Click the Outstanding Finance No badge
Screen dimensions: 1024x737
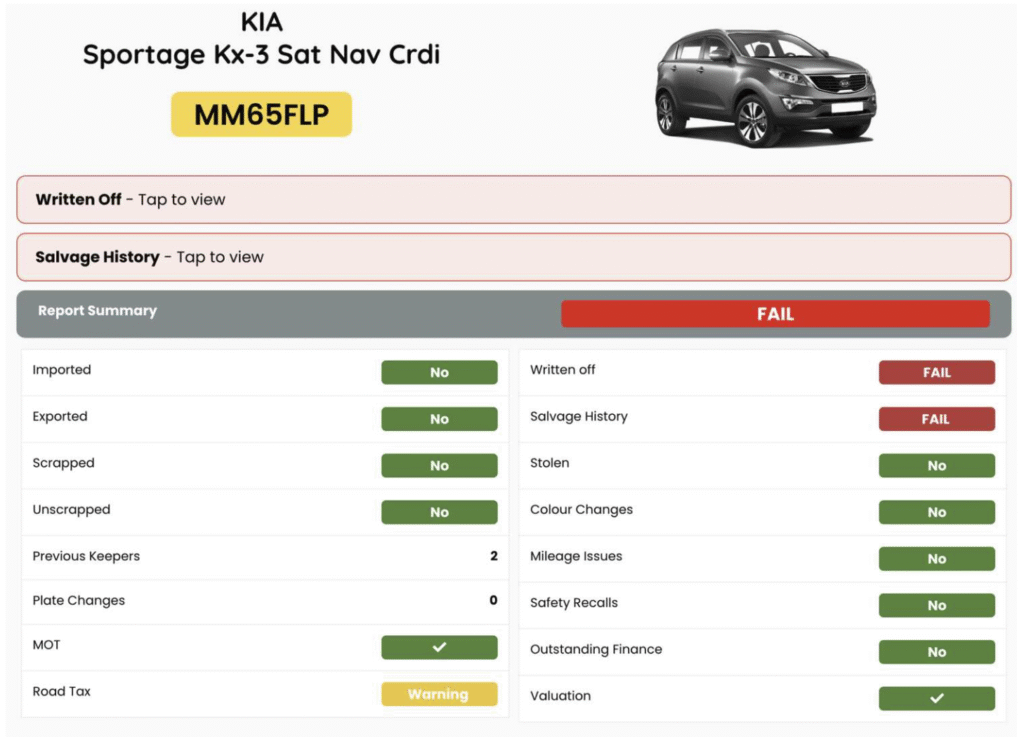tap(936, 652)
